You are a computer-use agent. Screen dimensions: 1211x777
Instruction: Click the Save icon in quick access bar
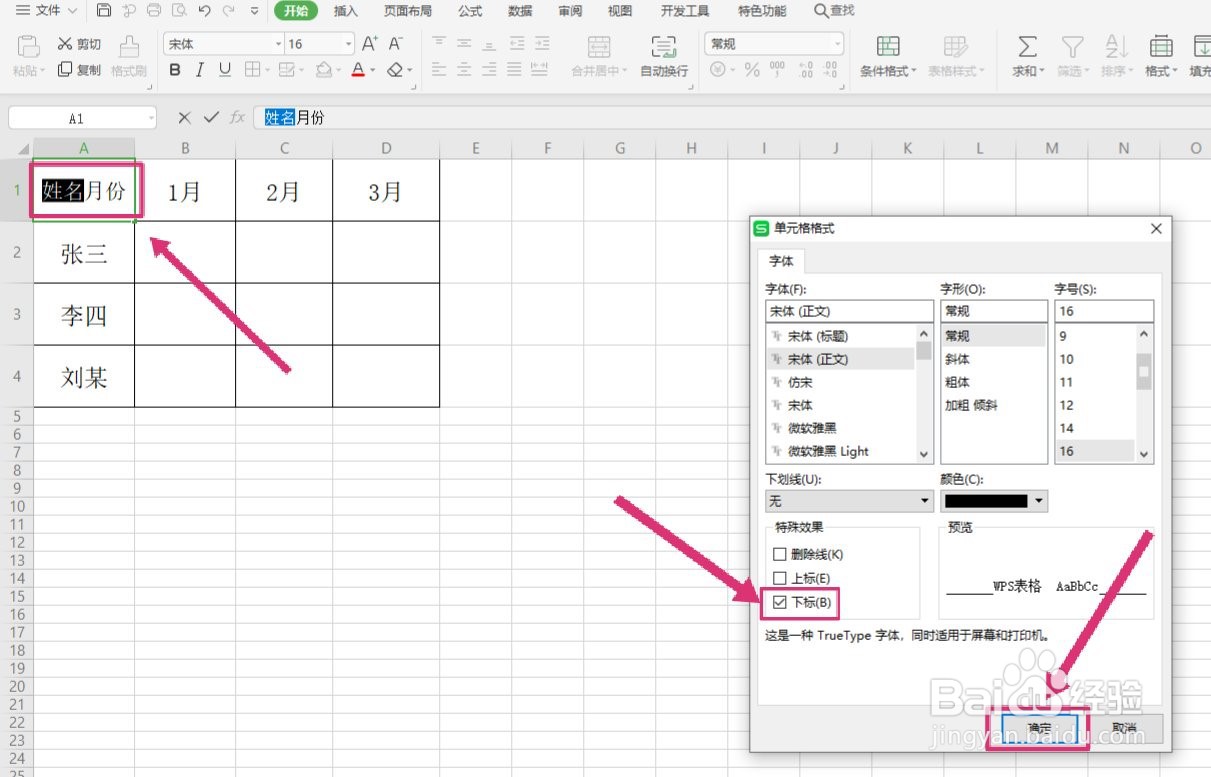coord(104,11)
